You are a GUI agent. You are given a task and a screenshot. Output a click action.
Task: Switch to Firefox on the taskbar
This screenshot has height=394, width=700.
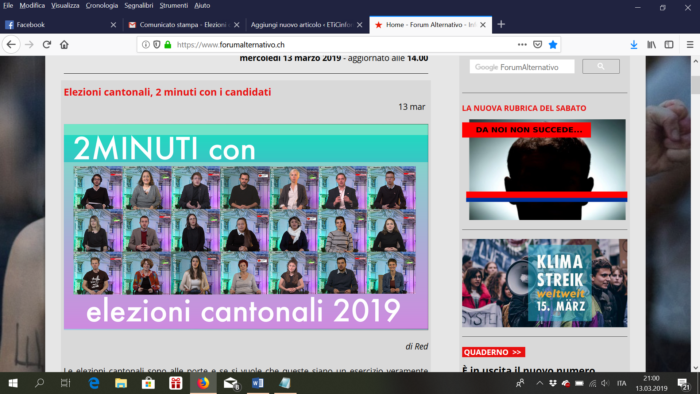[x=203, y=383]
